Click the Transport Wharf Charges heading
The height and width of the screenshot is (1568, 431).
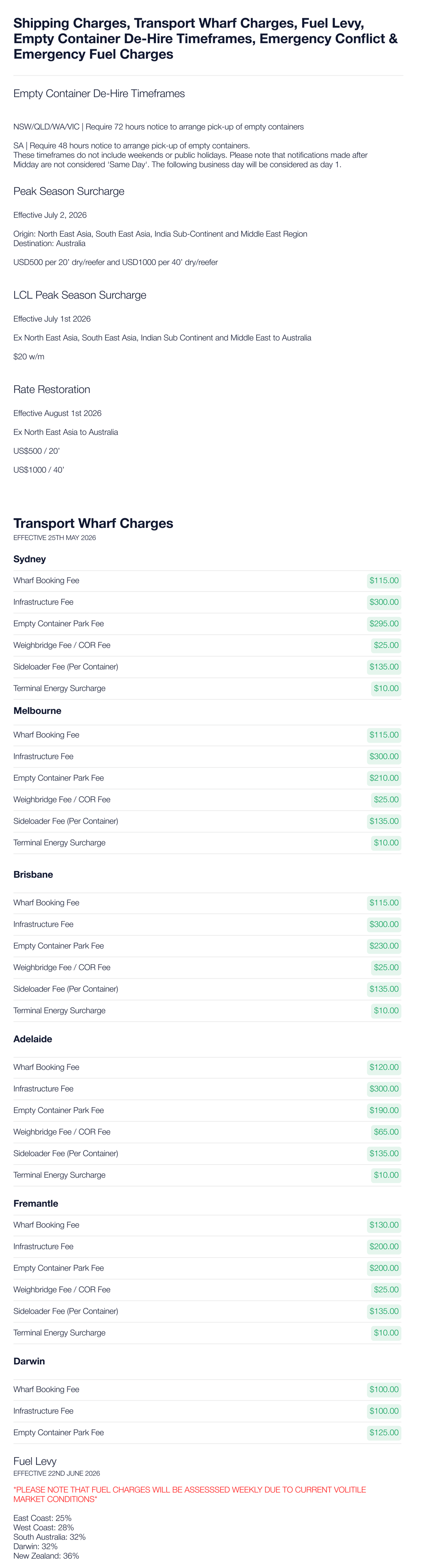point(93,524)
